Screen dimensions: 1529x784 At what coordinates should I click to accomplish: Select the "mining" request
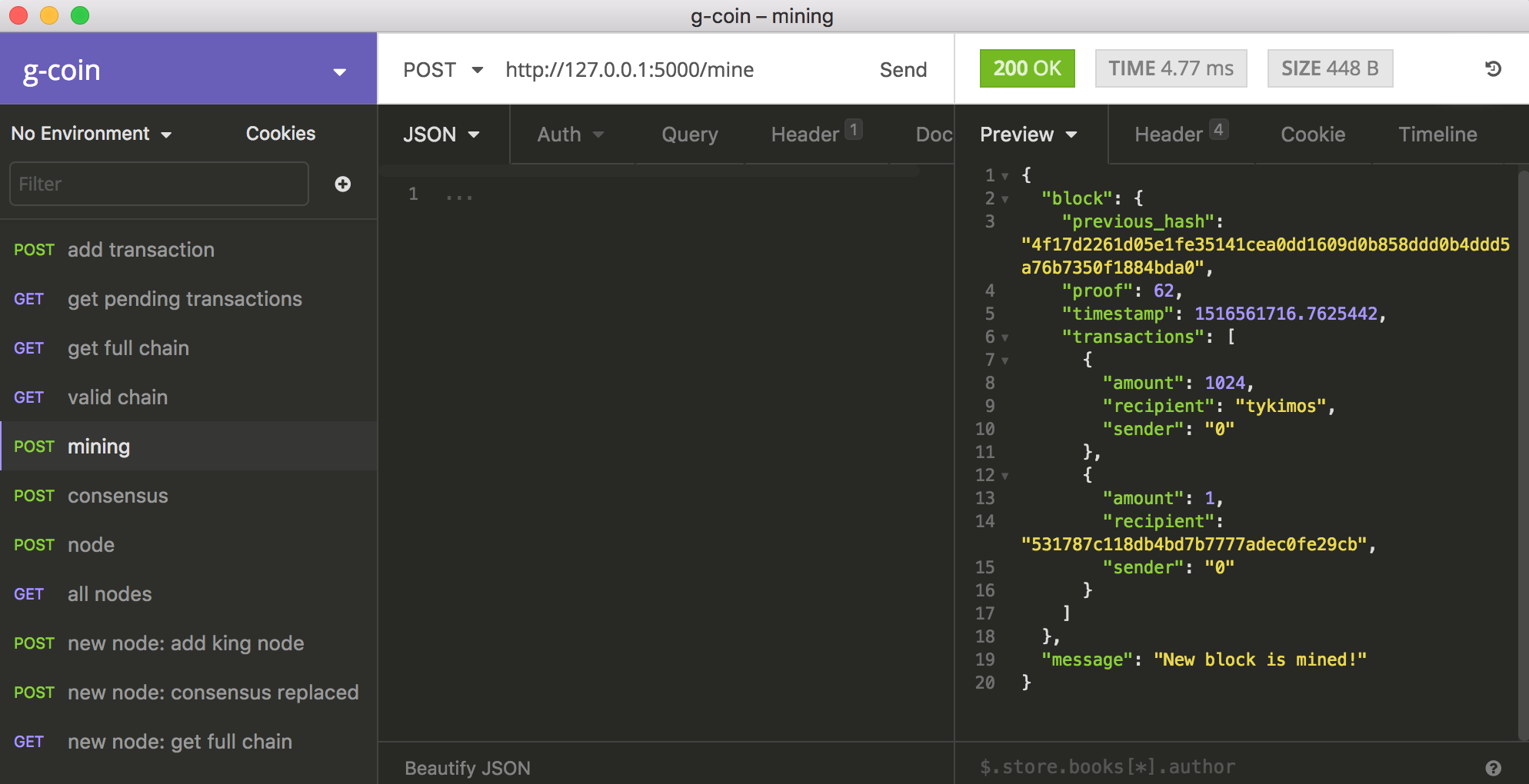click(188, 447)
